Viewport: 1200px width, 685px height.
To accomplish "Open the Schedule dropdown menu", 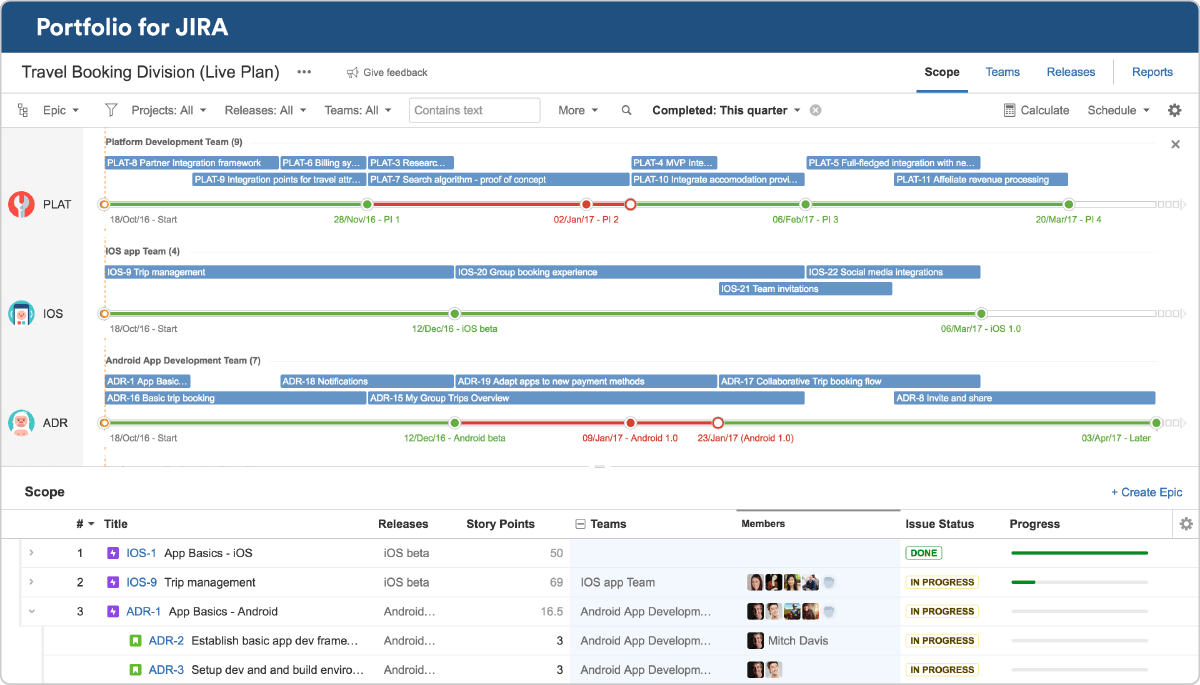I will point(1118,111).
